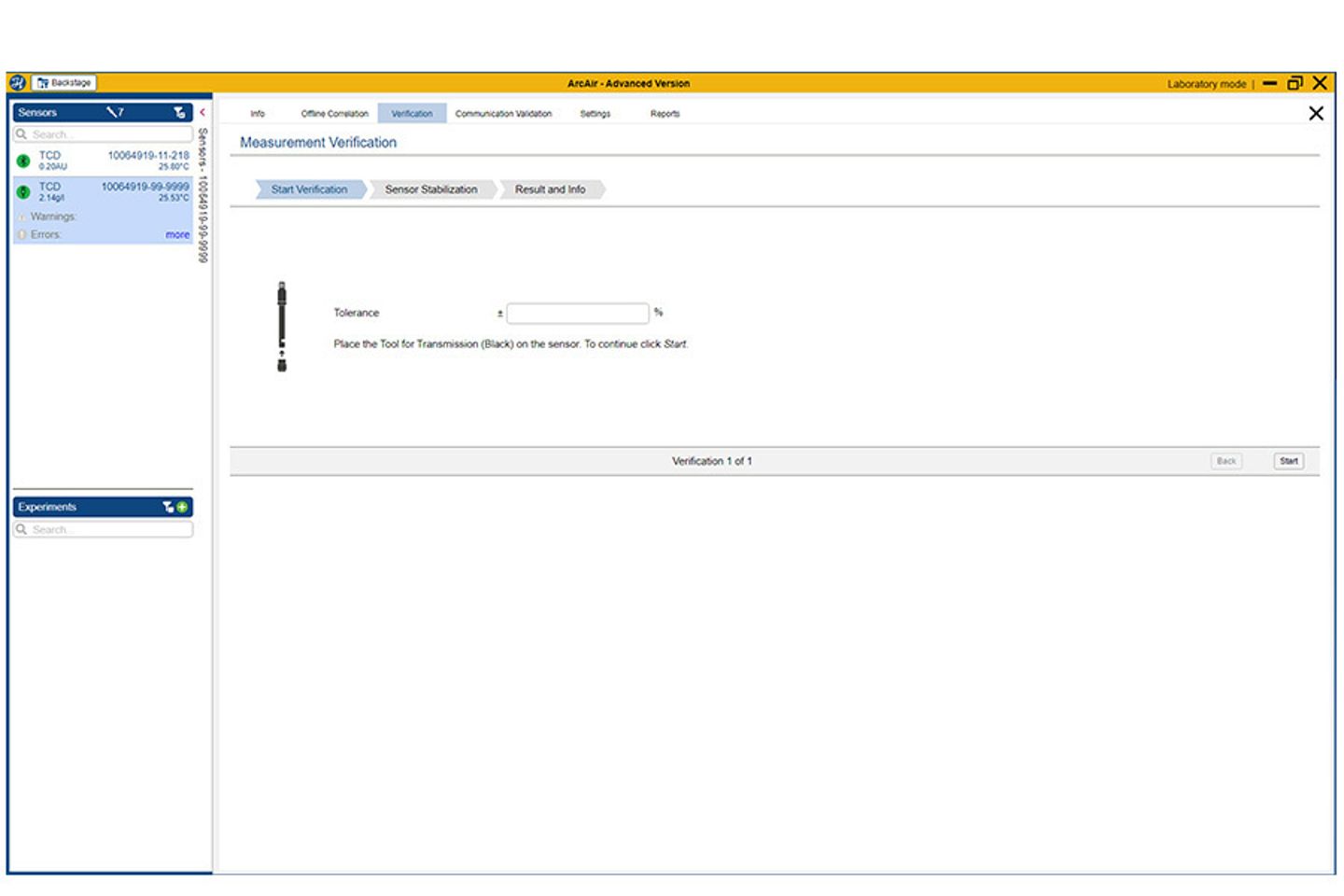Open the Reports tab

pyautogui.click(x=665, y=114)
